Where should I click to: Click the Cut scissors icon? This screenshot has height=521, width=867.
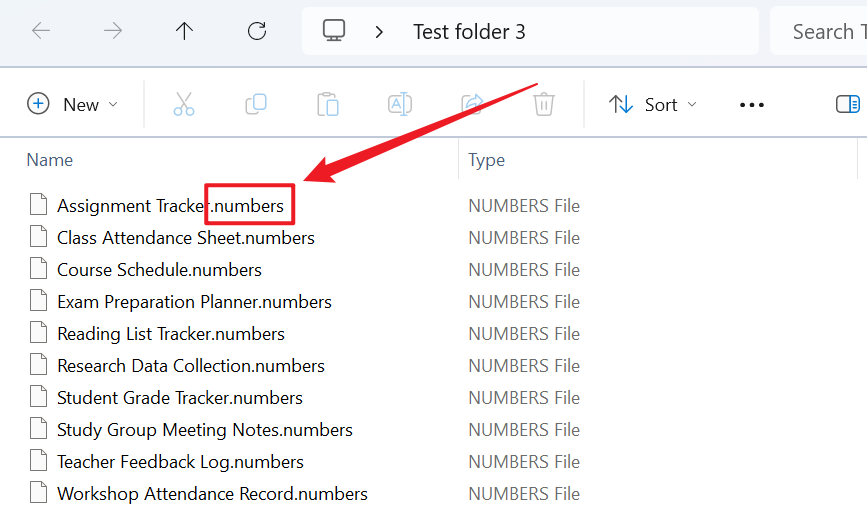coord(184,104)
